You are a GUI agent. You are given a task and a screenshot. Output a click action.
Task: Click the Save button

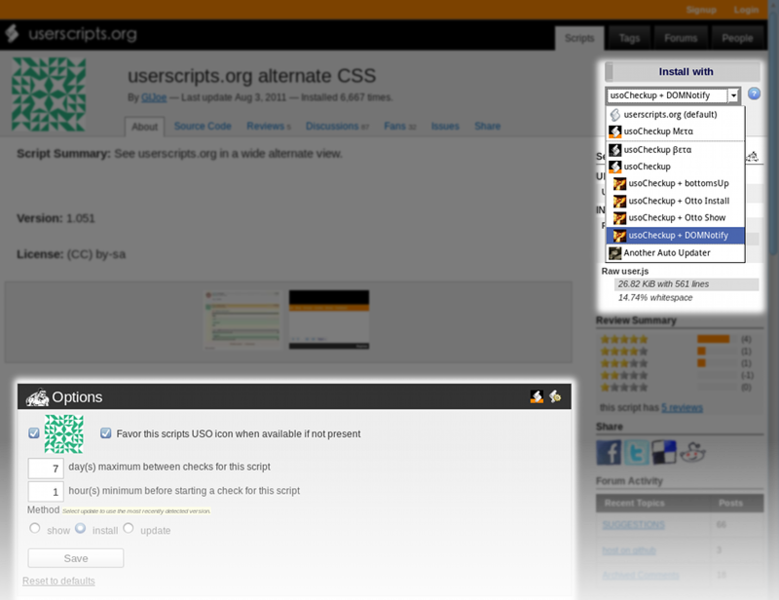[x=76, y=558]
